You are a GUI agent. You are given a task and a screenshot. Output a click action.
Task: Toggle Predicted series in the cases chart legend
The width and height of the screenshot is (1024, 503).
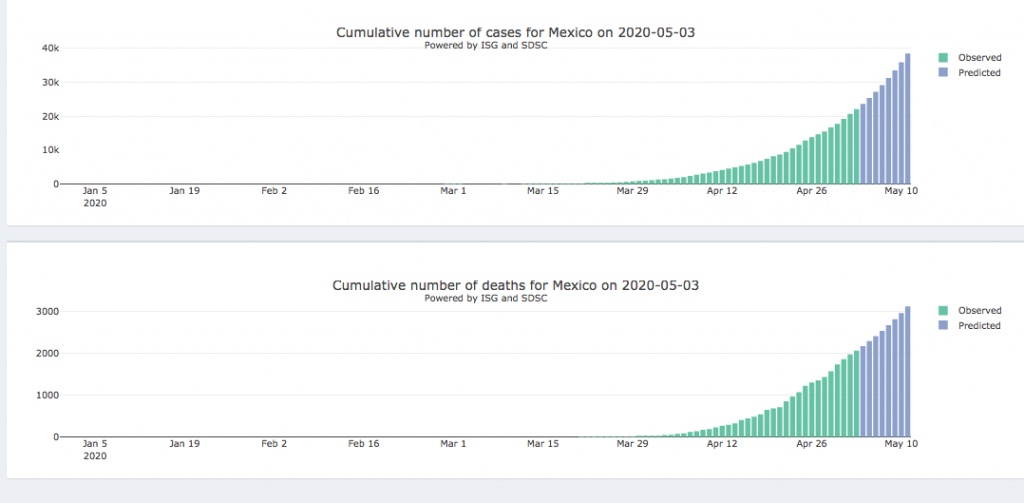tap(979, 73)
